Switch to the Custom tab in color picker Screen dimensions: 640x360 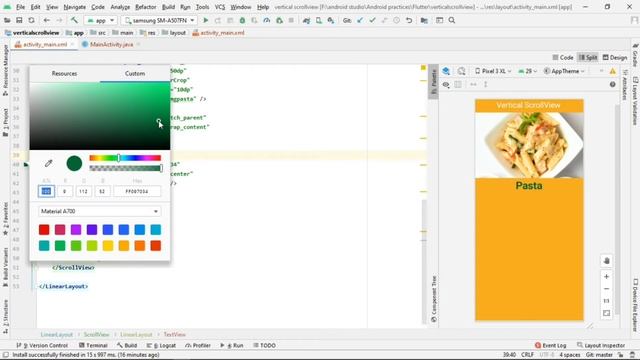tap(135, 73)
